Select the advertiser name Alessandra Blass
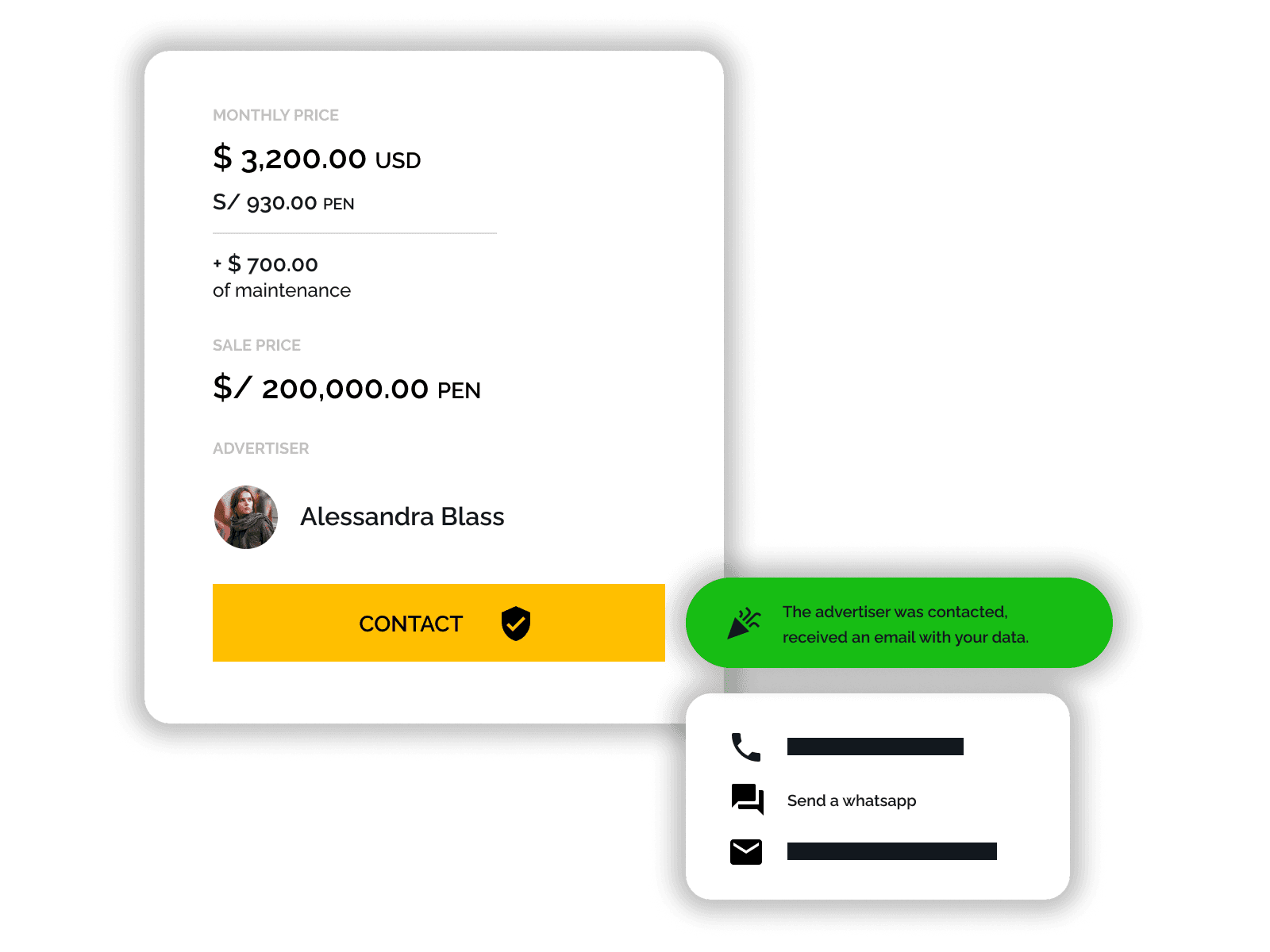 tap(402, 516)
